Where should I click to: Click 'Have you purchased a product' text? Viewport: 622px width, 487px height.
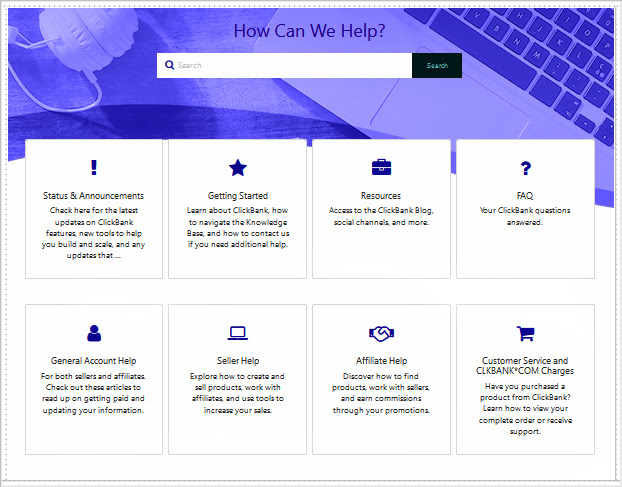point(525,408)
